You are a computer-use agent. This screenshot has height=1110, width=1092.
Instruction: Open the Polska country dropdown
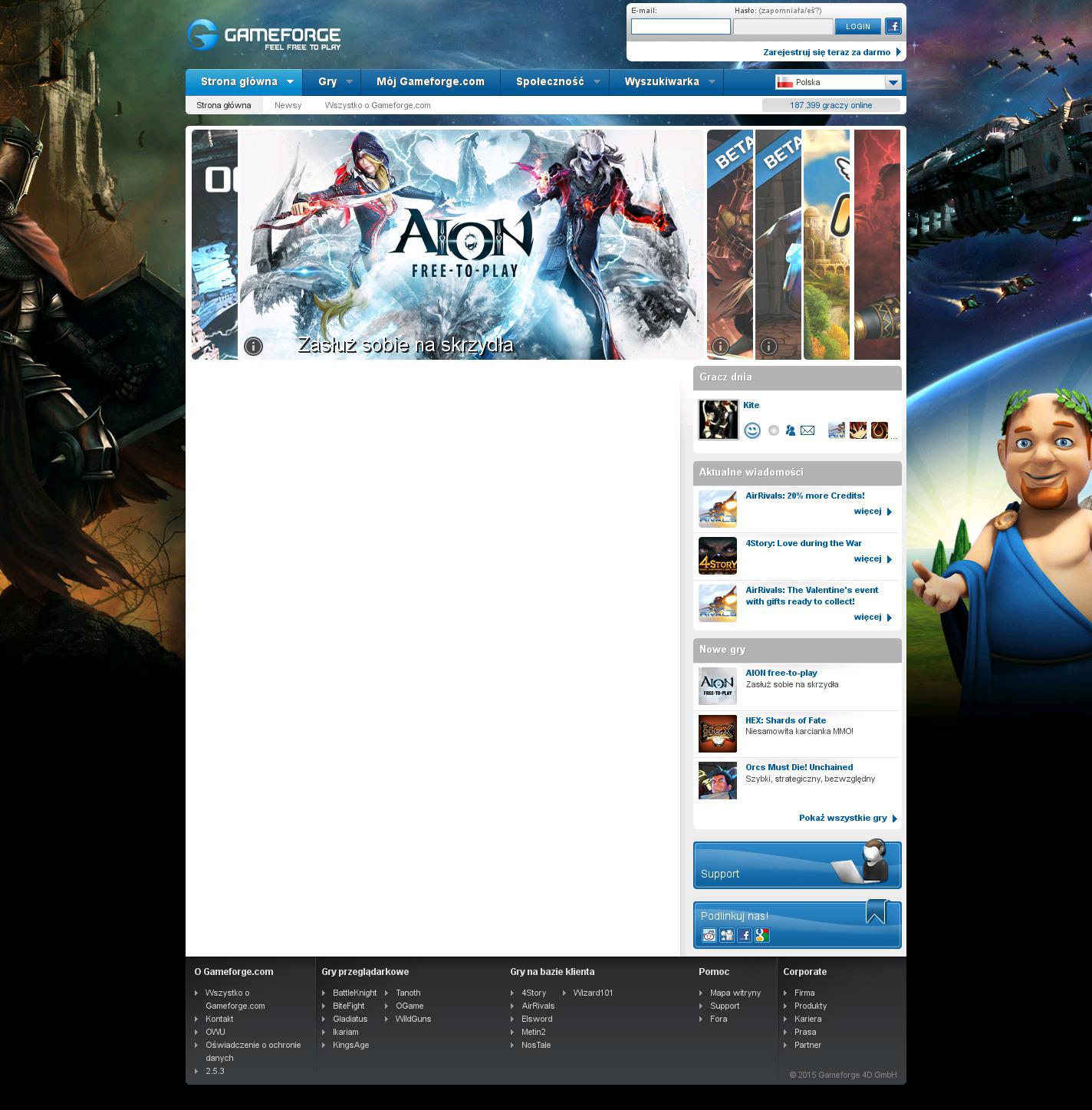(893, 82)
